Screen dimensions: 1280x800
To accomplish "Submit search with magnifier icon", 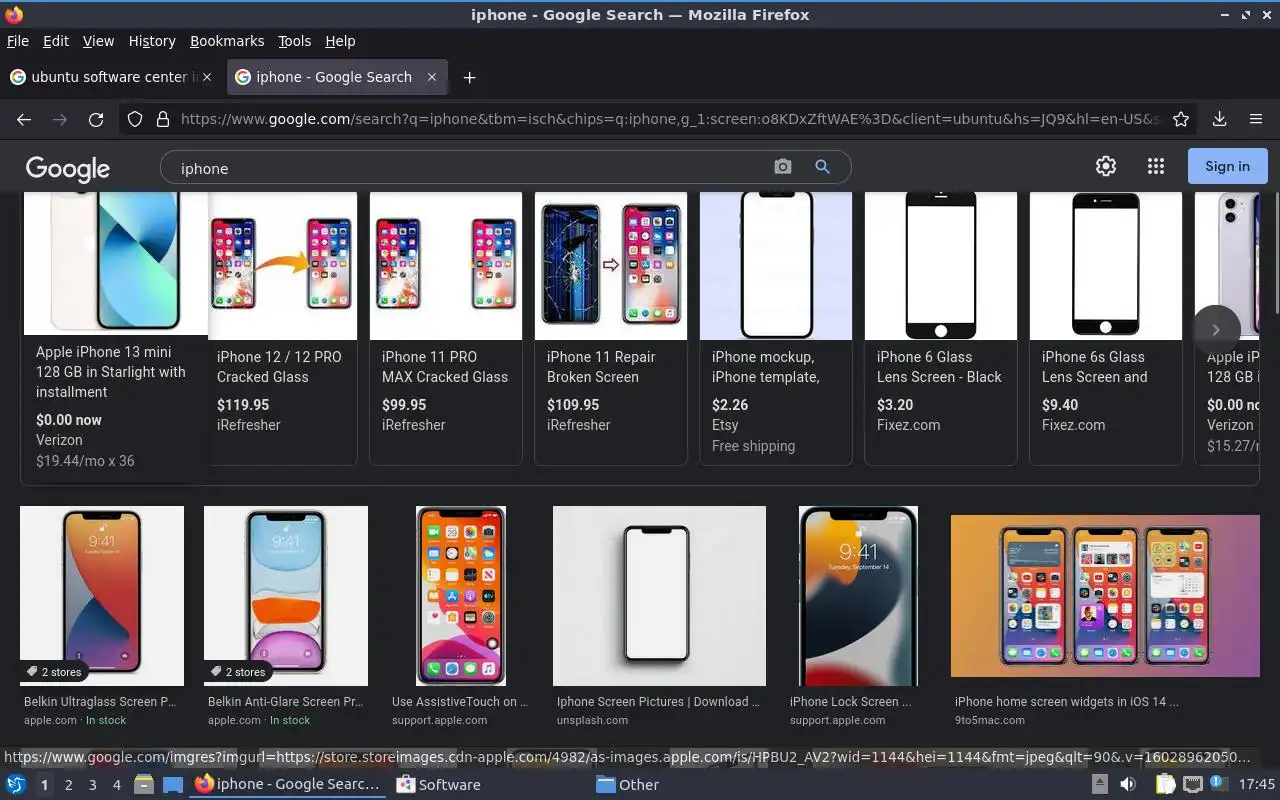I will coord(822,167).
